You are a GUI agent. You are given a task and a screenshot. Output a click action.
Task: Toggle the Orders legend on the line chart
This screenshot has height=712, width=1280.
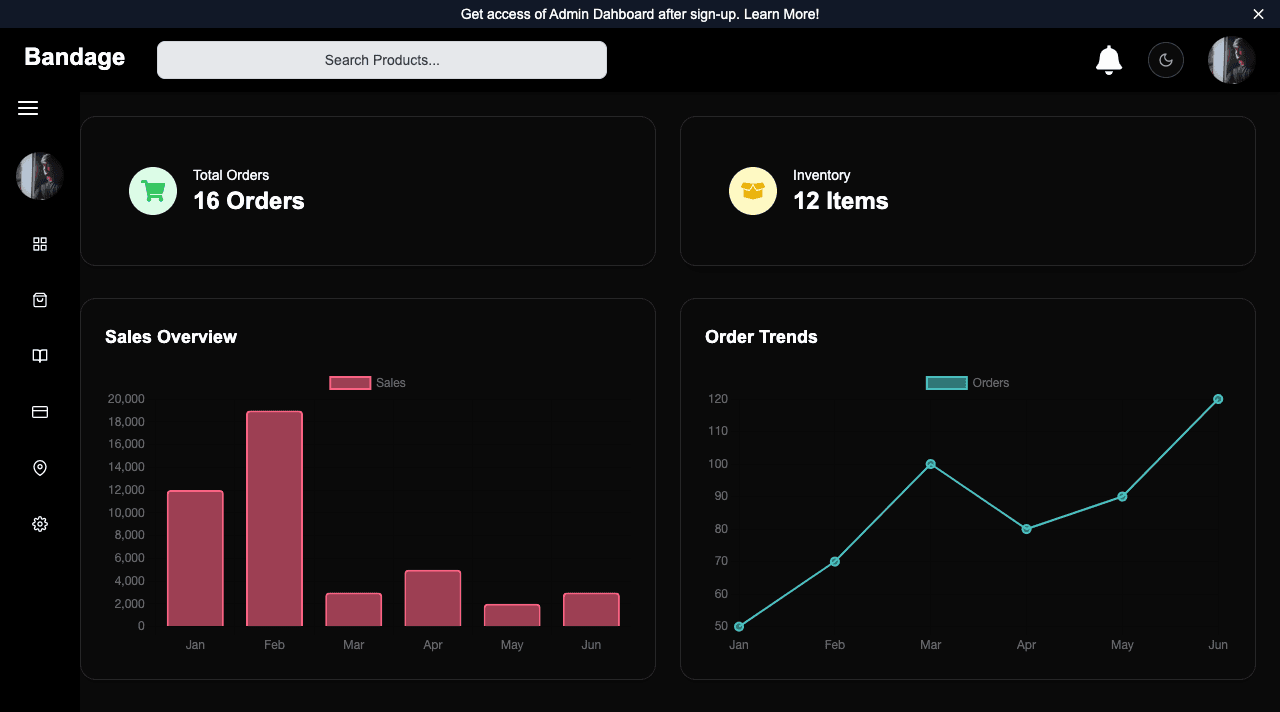(x=967, y=382)
